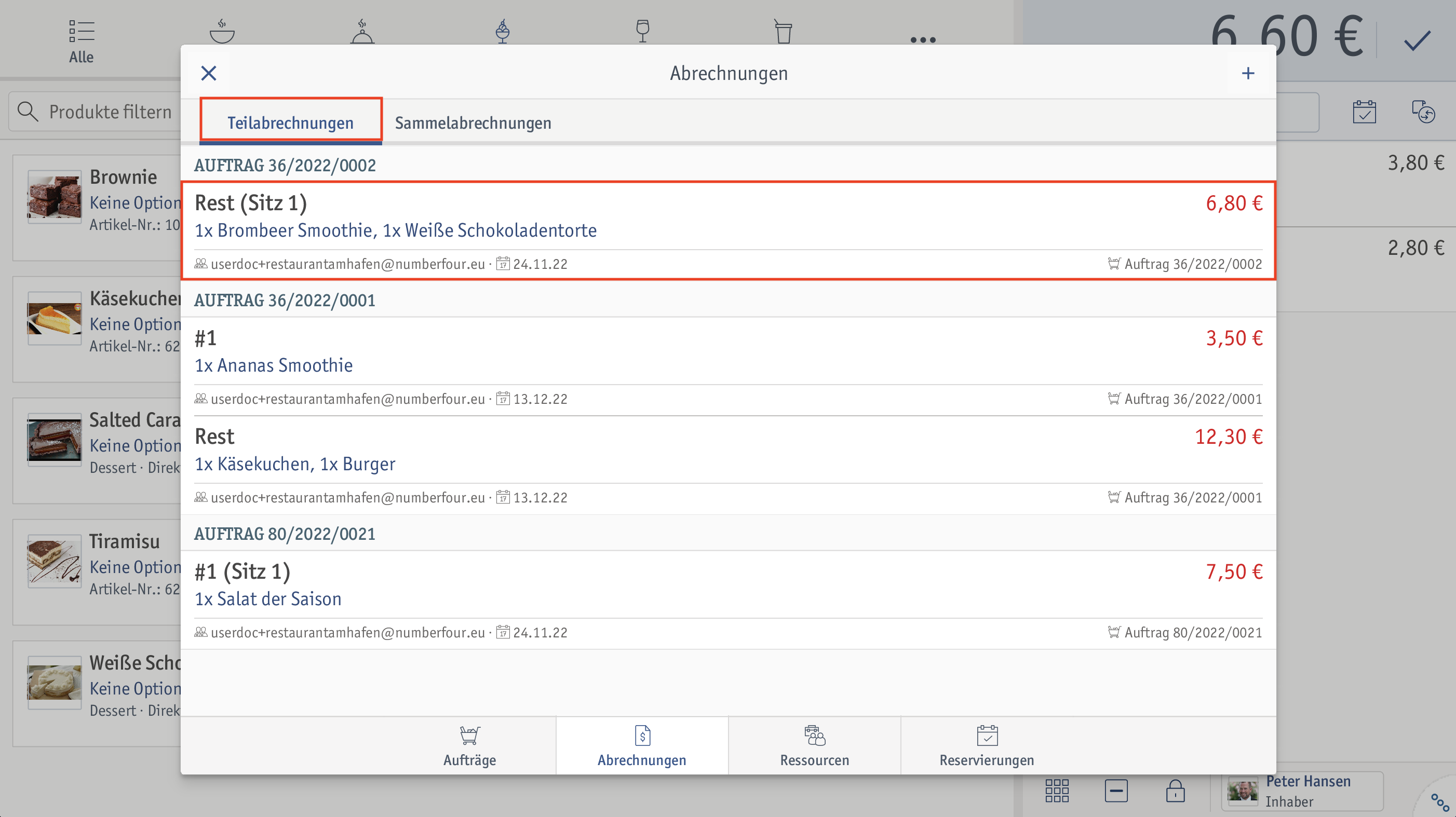Select the main dish cloche category icon

pos(362,31)
